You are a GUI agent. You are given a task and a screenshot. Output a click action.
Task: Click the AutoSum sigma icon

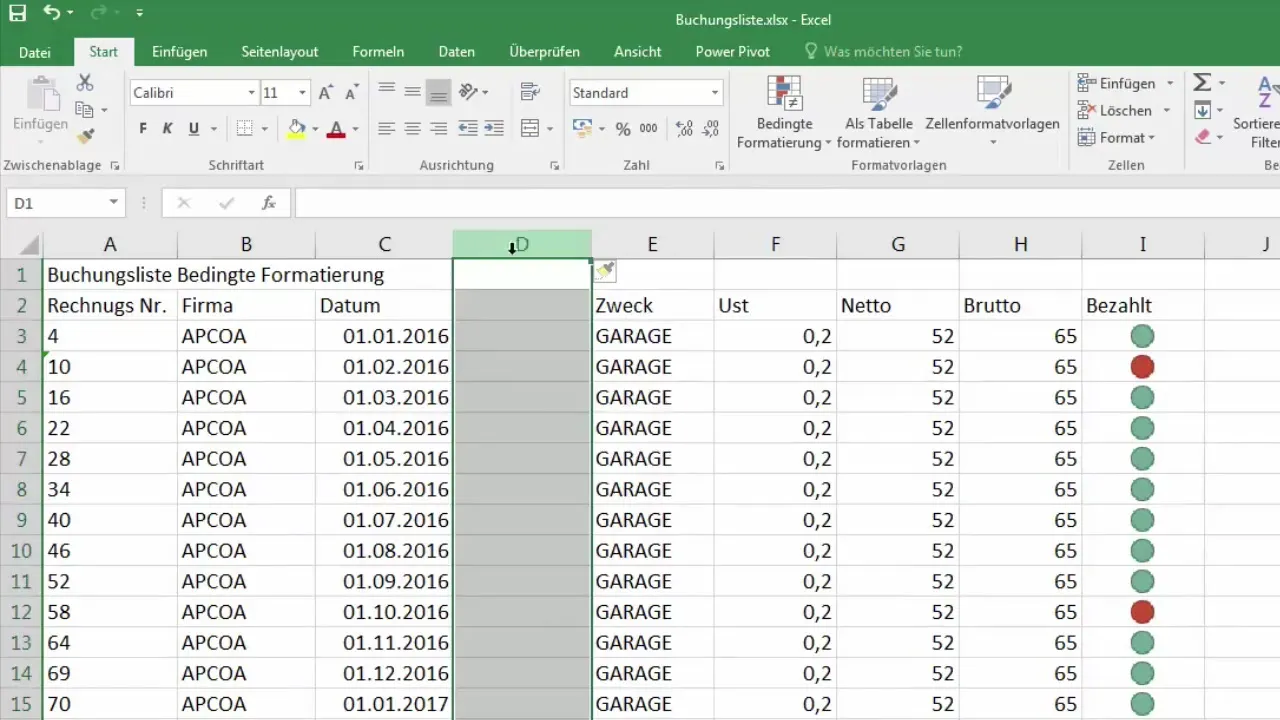coord(1203,83)
